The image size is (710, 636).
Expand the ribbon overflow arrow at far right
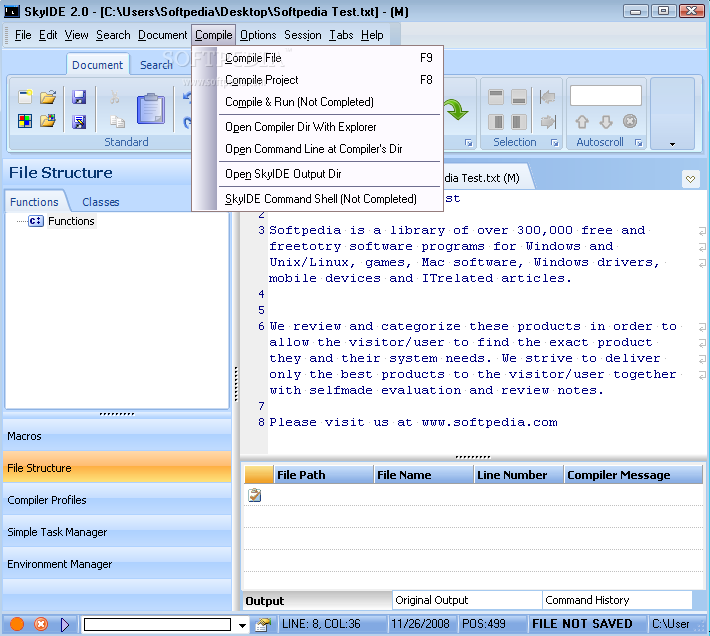coord(672,144)
